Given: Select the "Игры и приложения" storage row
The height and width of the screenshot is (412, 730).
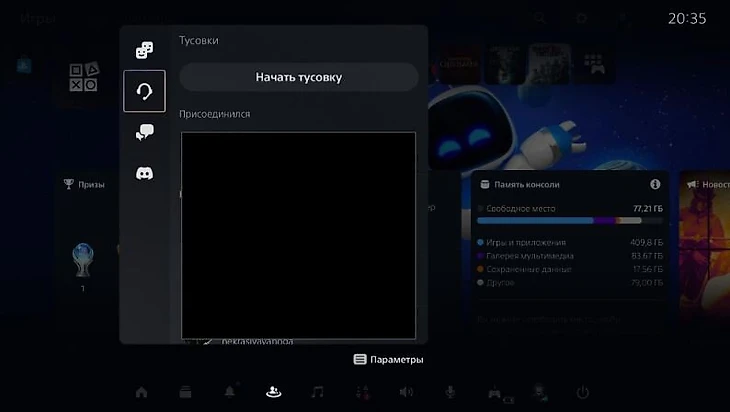Looking at the screenshot, I should coord(570,242).
